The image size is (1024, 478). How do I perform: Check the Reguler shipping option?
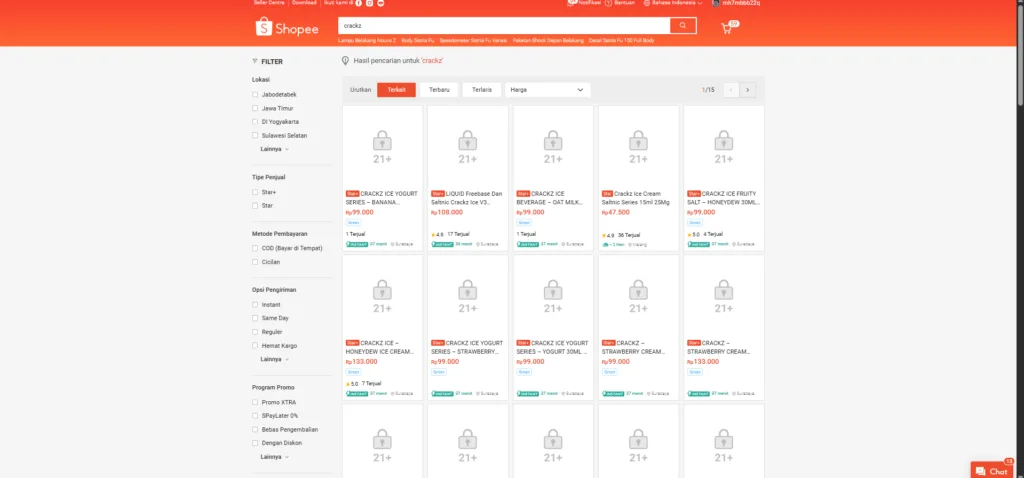[x=255, y=332]
